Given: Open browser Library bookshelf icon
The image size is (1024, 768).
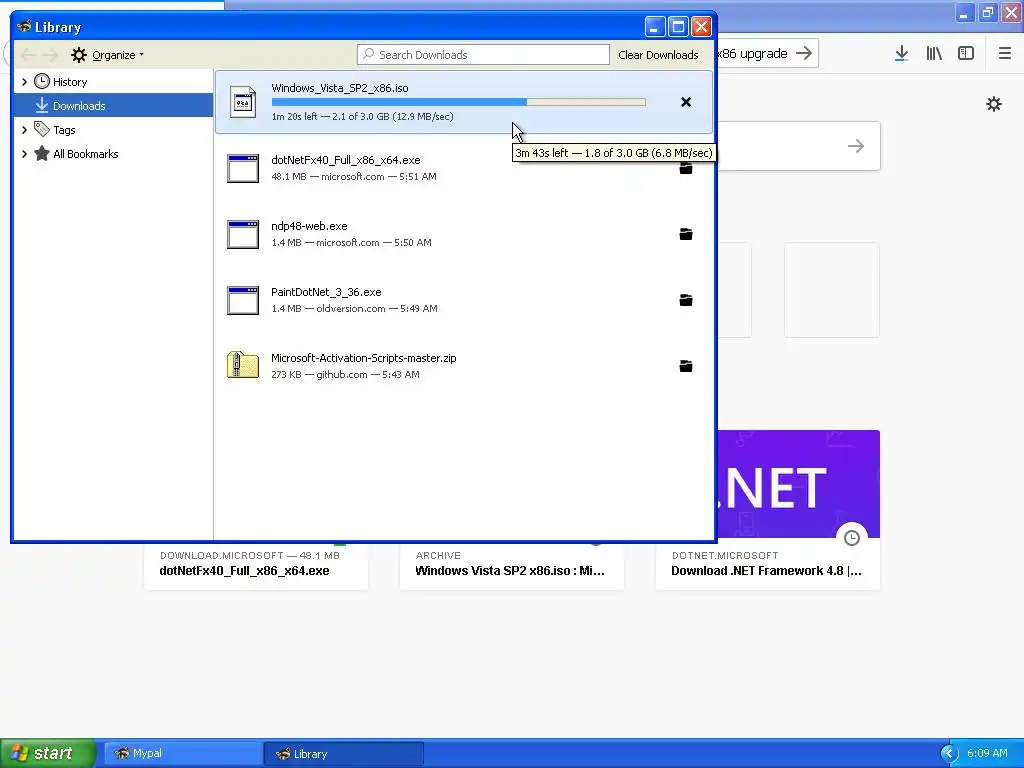Looking at the screenshot, I should (x=934, y=54).
